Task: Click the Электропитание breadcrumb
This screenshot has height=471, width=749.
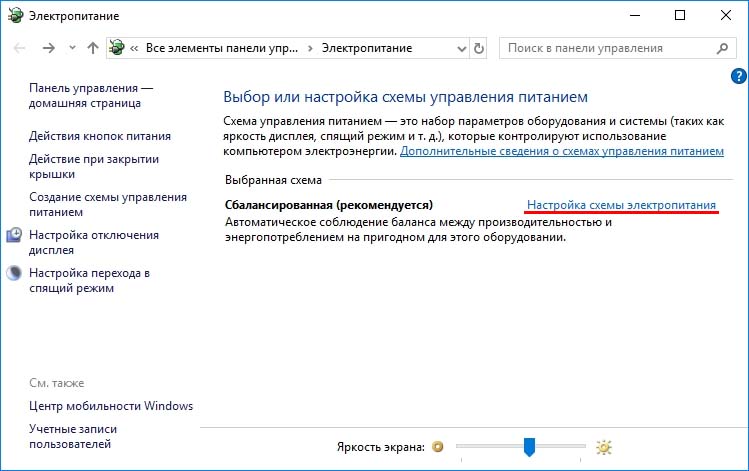Action: pyautogui.click(x=367, y=48)
